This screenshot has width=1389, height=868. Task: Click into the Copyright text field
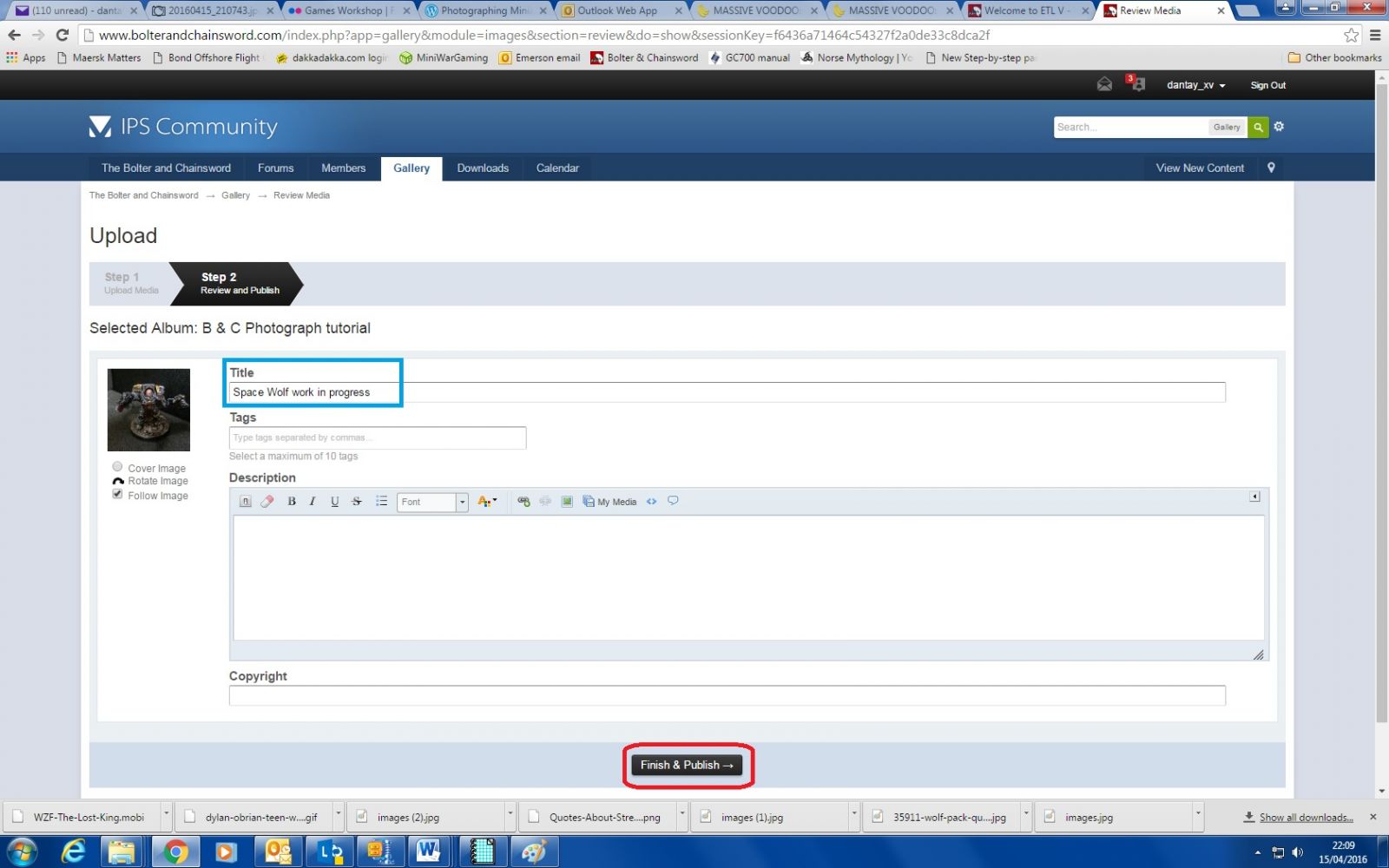click(727, 695)
